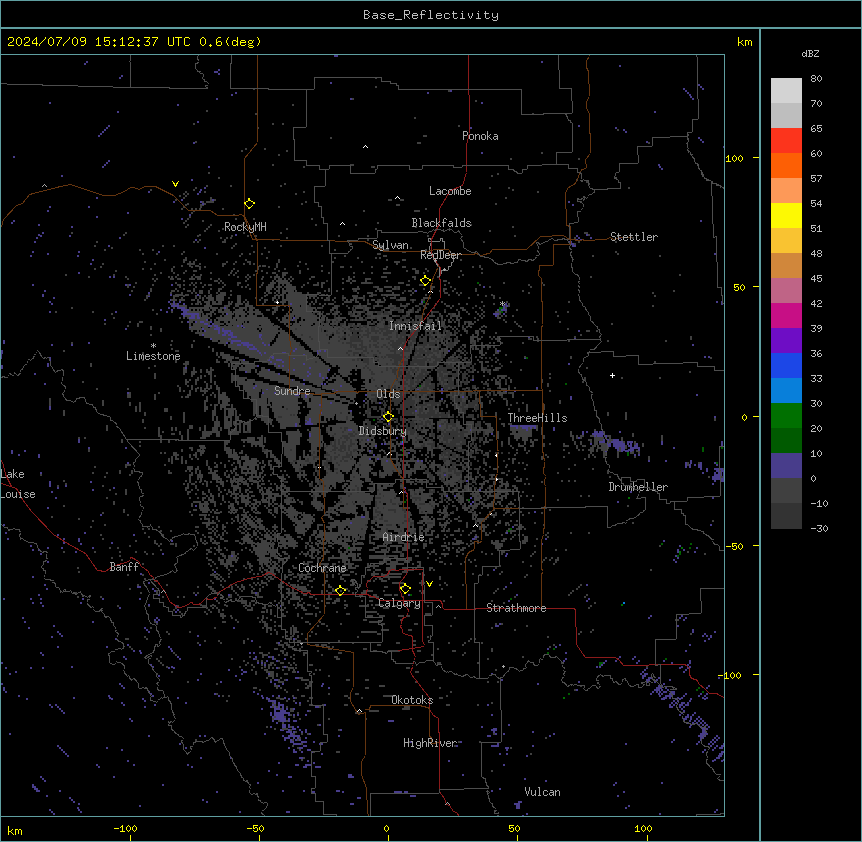Pick the red 60-65 dBZ legend swatch
The image size is (862, 842).
tap(786, 141)
